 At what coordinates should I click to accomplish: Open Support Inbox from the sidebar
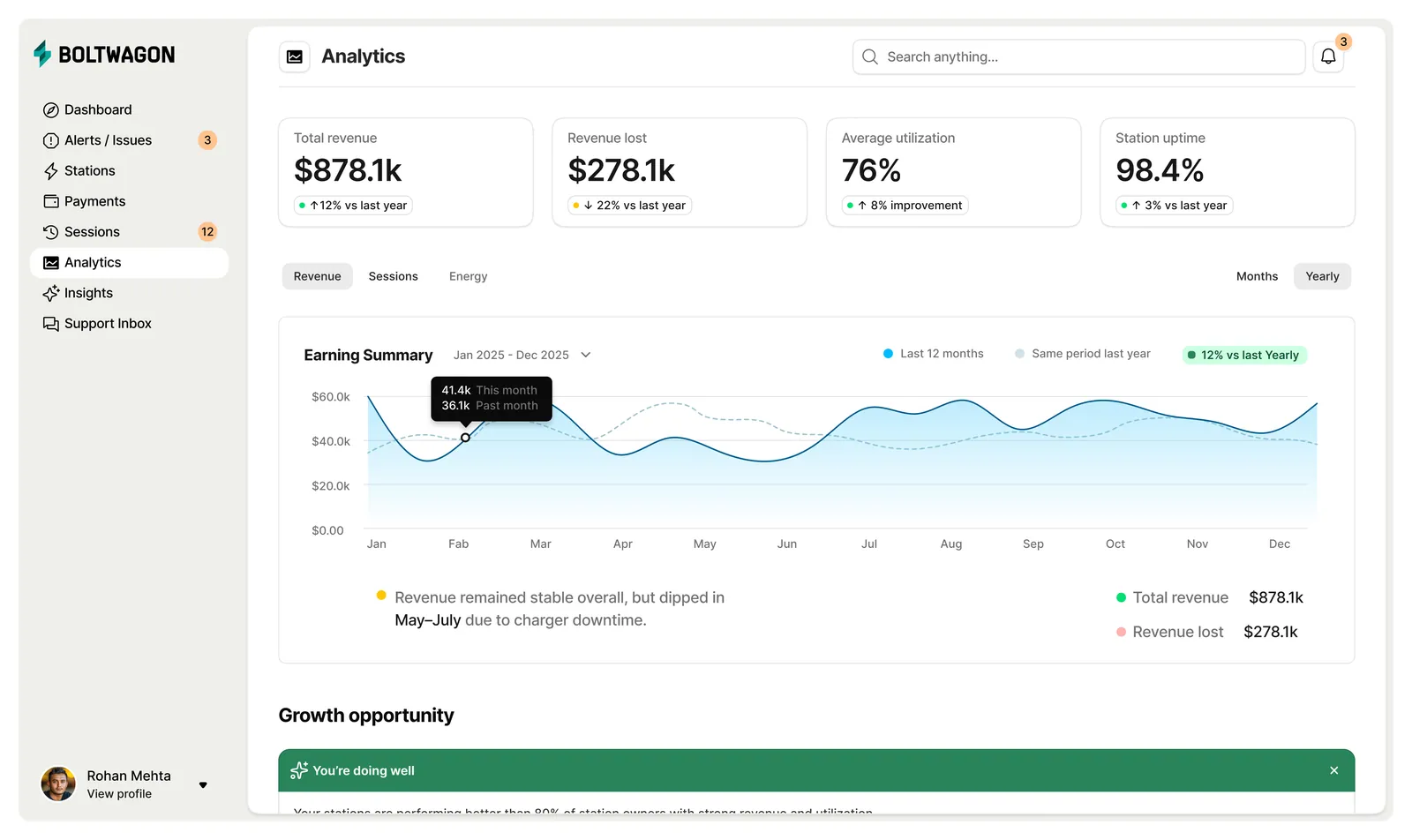click(130, 324)
